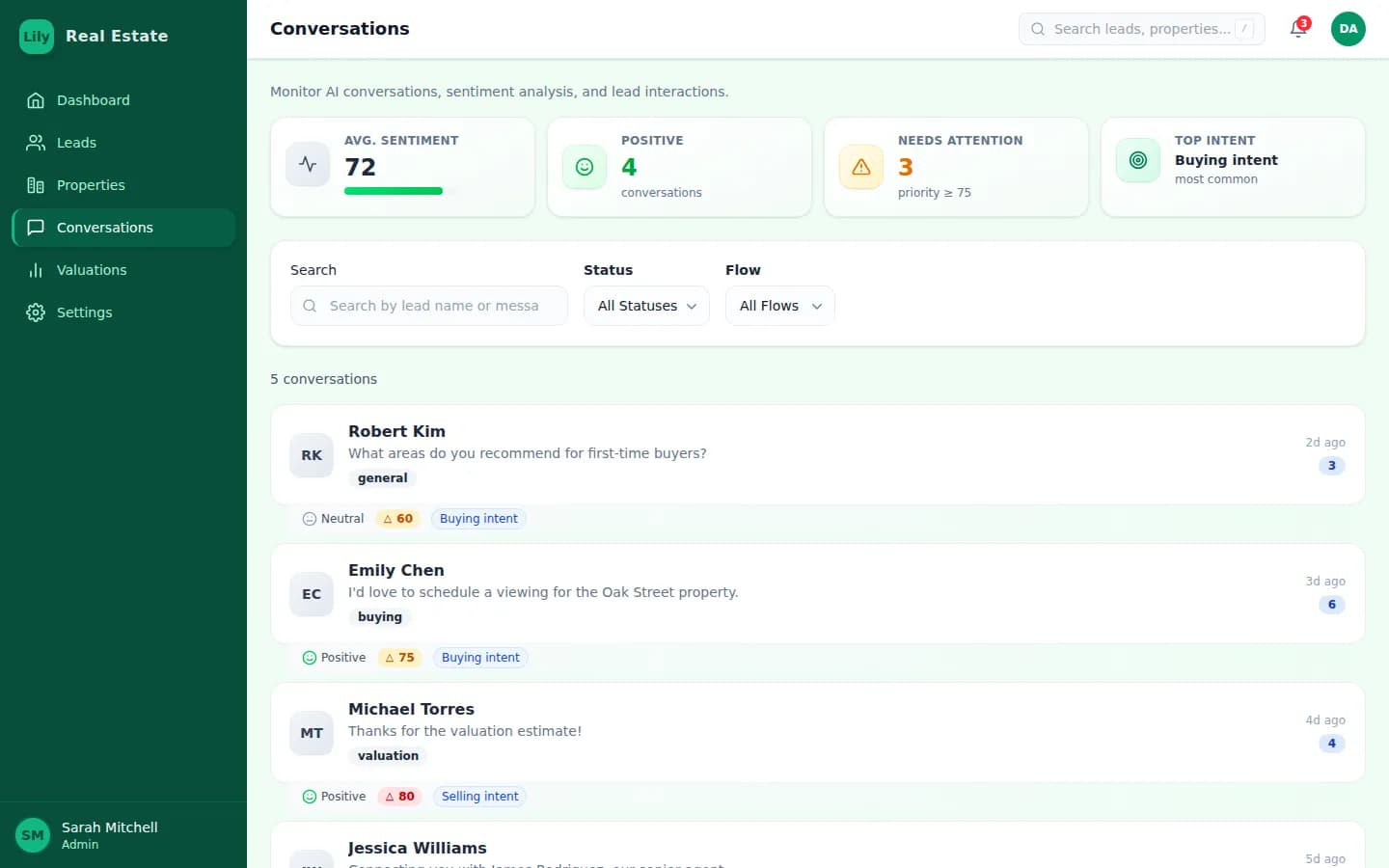This screenshot has height=868, width=1389.
Task: Click the AVG. SENTIMENT pulse icon
Action: (307, 164)
